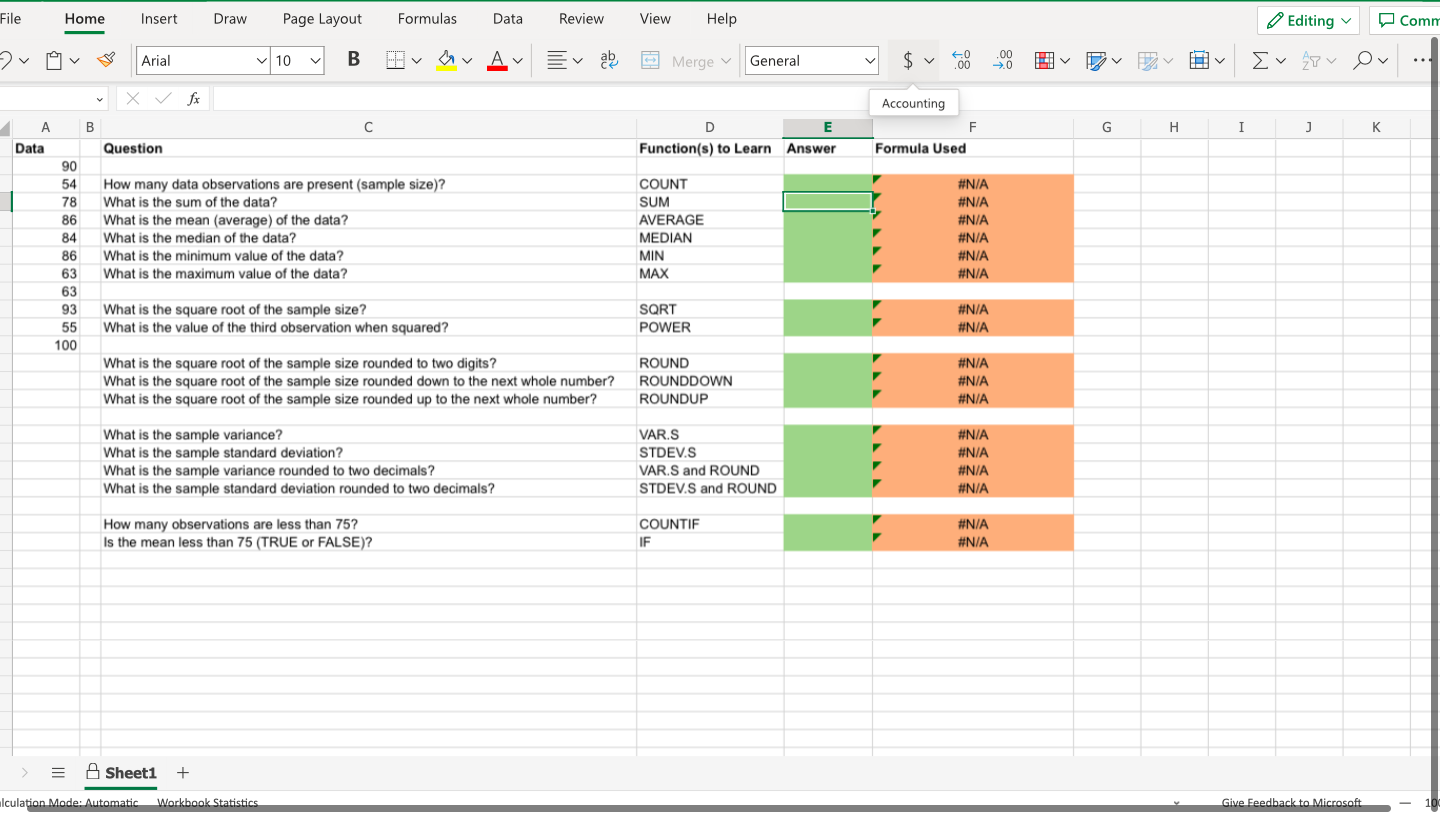The width and height of the screenshot is (1440, 814).
Task: Select the AutoSum sigma icon
Action: [1262, 60]
